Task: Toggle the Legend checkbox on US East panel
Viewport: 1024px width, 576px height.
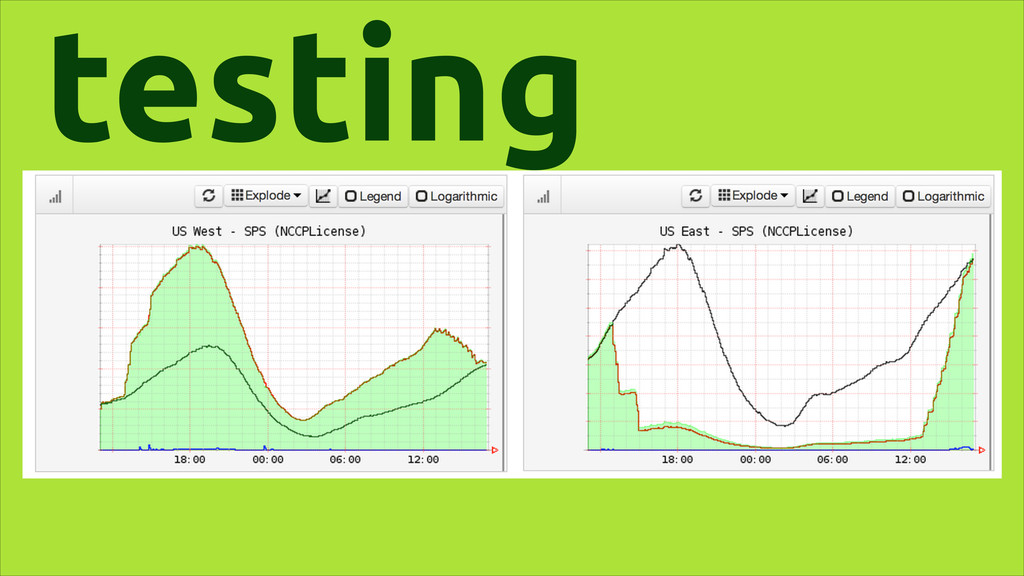Action: tap(860, 196)
